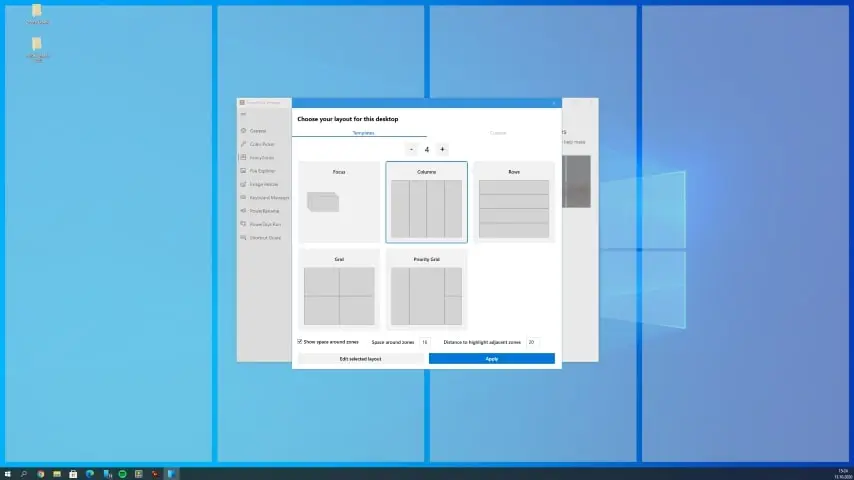Pick the Focus layout template
This screenshot has width=854, height=480.
point(339,202)
